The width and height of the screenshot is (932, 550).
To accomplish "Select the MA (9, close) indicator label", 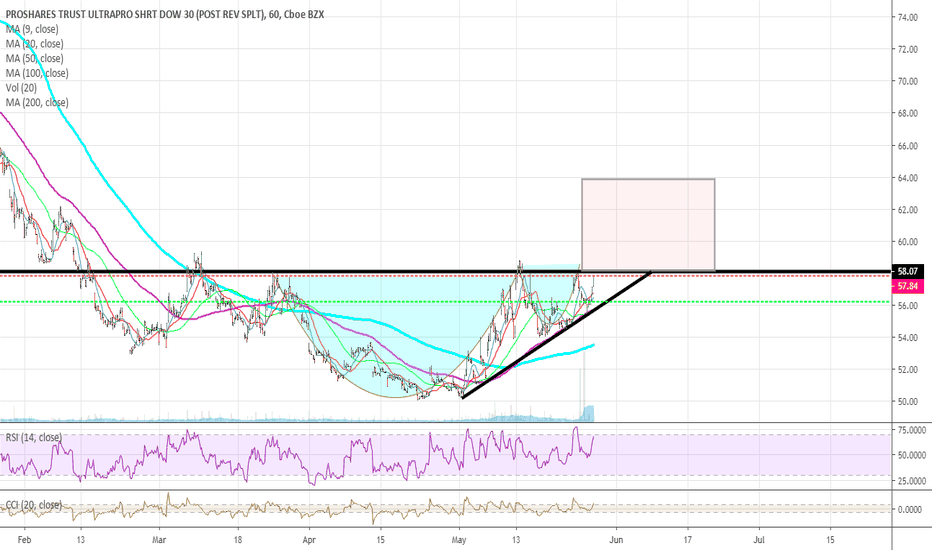I will click(x=32, y=29).
